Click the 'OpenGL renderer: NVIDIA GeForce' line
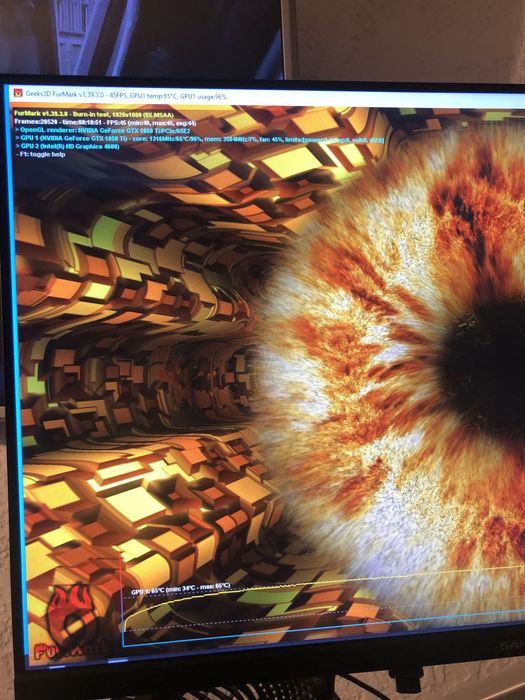The width and height of the screenshot is (525, 700). pos(103,130)
